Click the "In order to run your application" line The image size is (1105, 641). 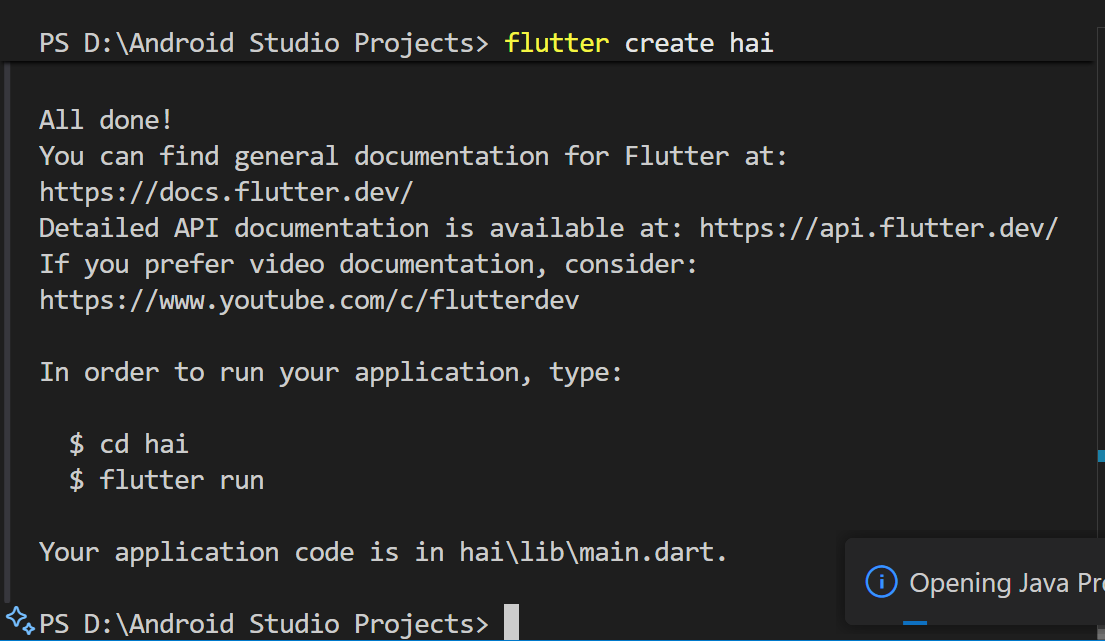(330, 372)
